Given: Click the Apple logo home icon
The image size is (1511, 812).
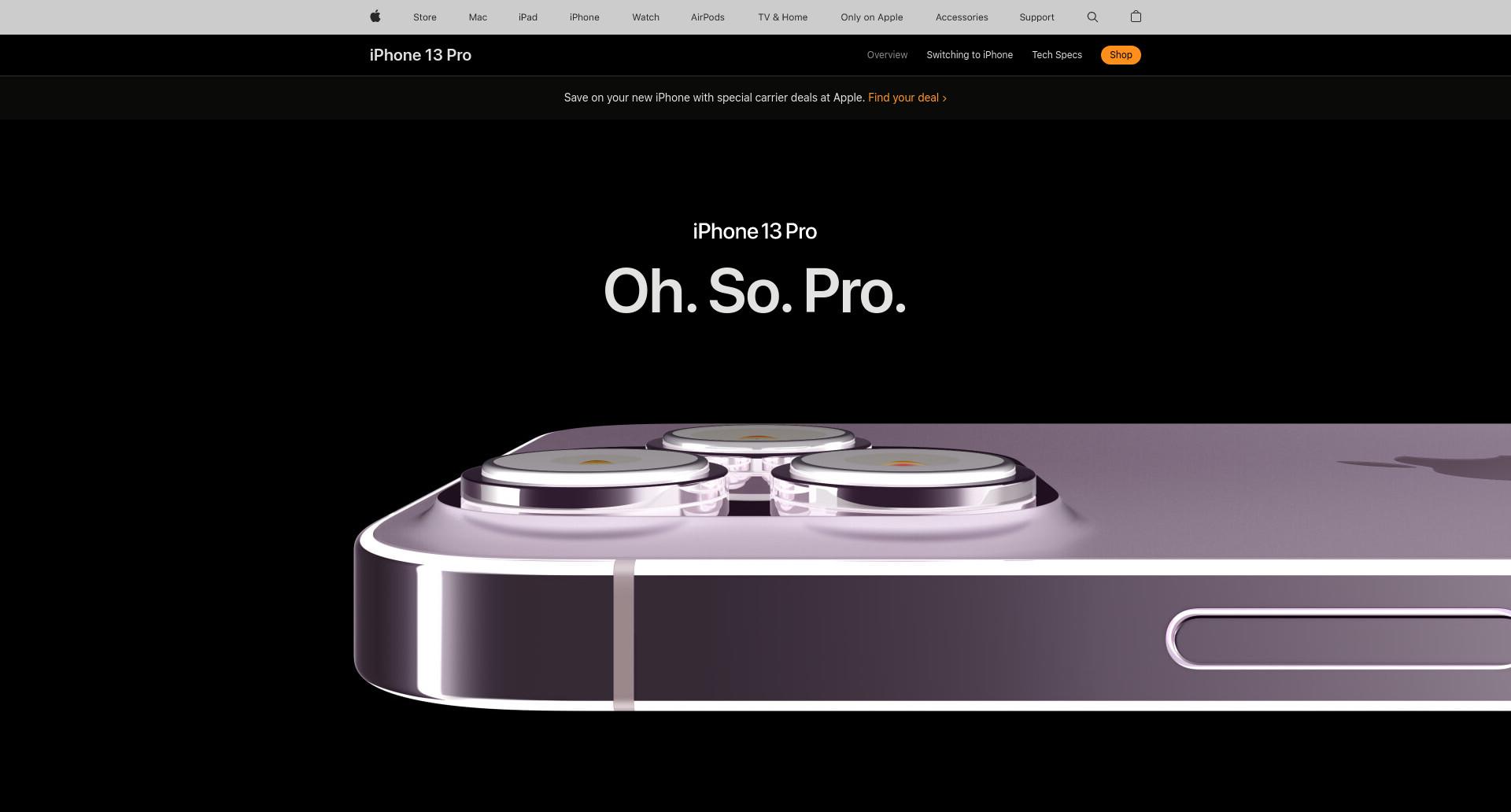Looking at the screenshot, I should 375,17.
